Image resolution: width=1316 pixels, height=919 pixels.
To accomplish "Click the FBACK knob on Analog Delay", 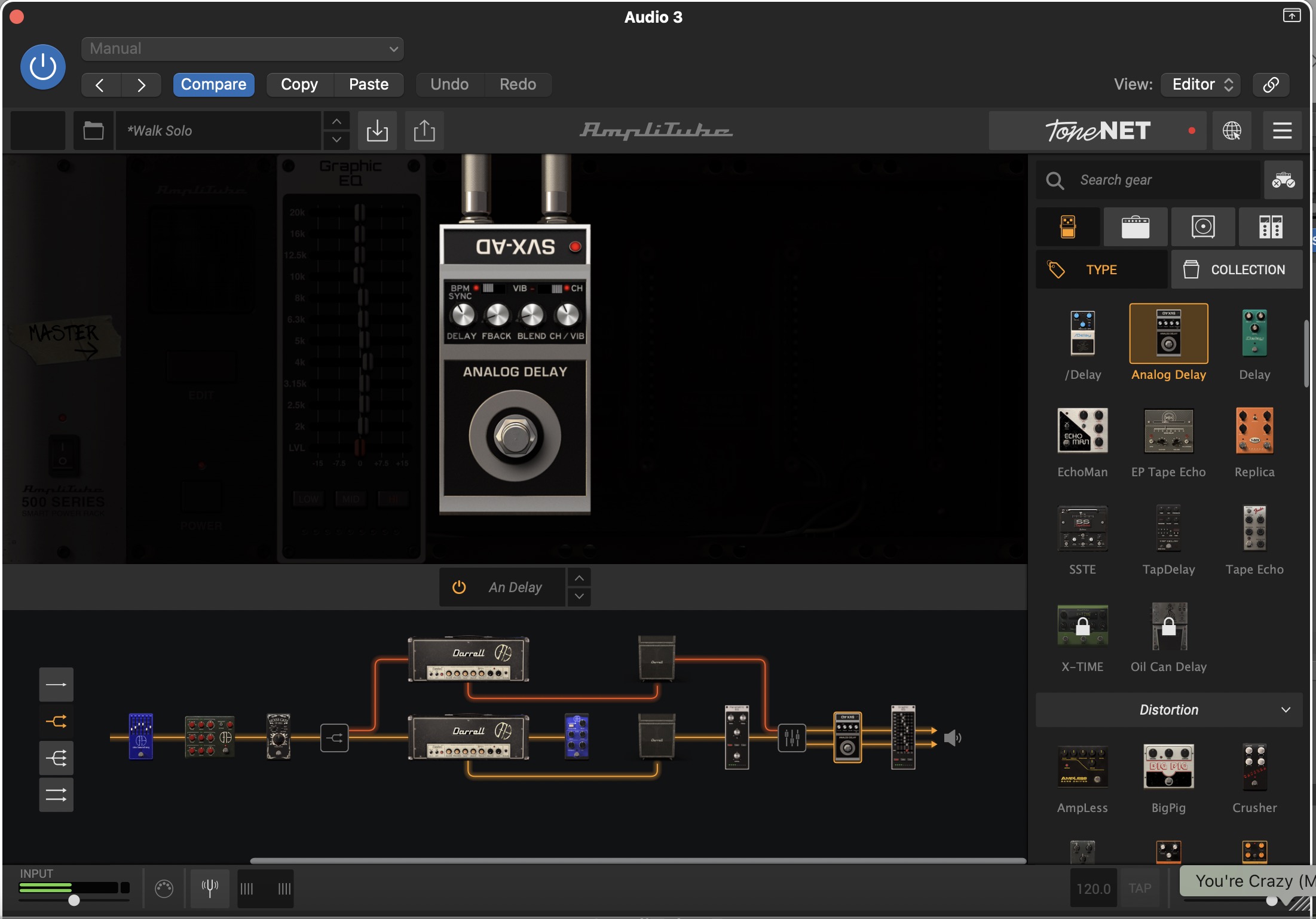I will point(497,315).
